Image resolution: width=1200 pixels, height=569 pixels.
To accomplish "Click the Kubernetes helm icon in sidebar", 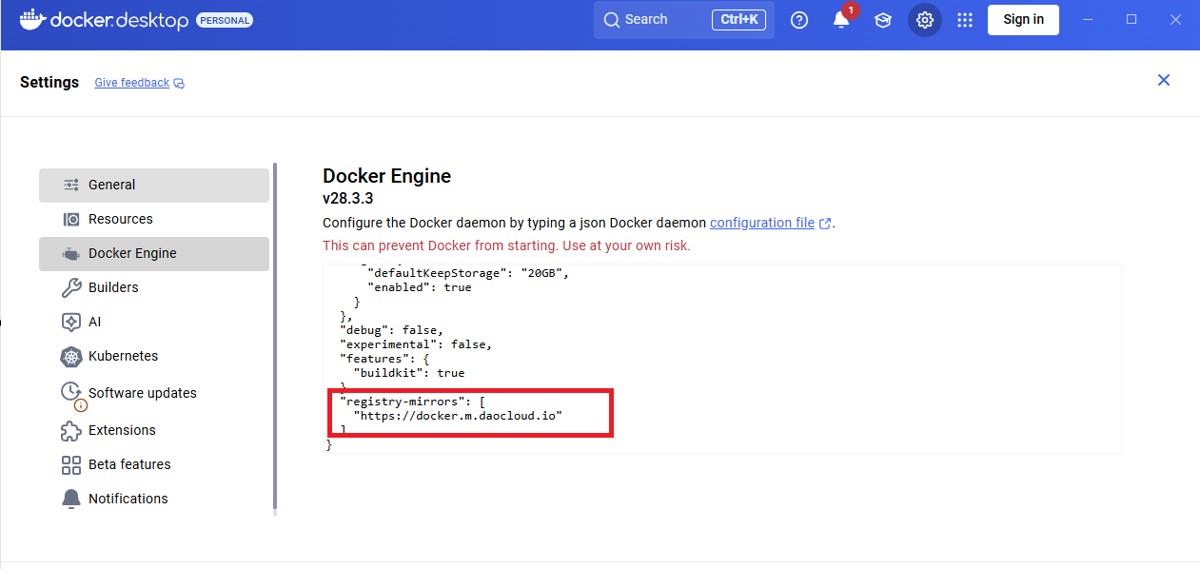I will (x=71, y=357).
